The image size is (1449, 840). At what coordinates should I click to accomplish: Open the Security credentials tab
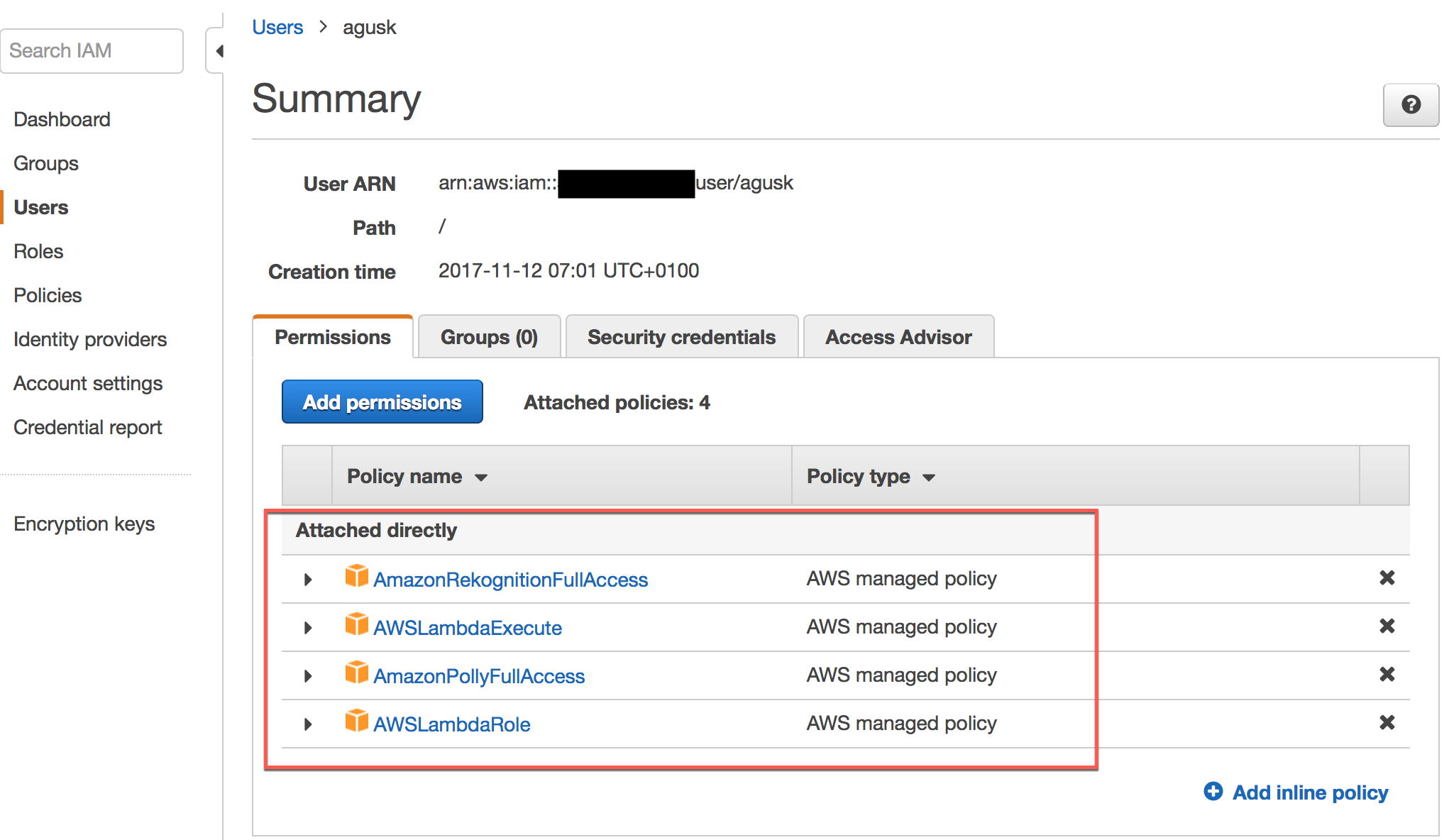[681, 337]
